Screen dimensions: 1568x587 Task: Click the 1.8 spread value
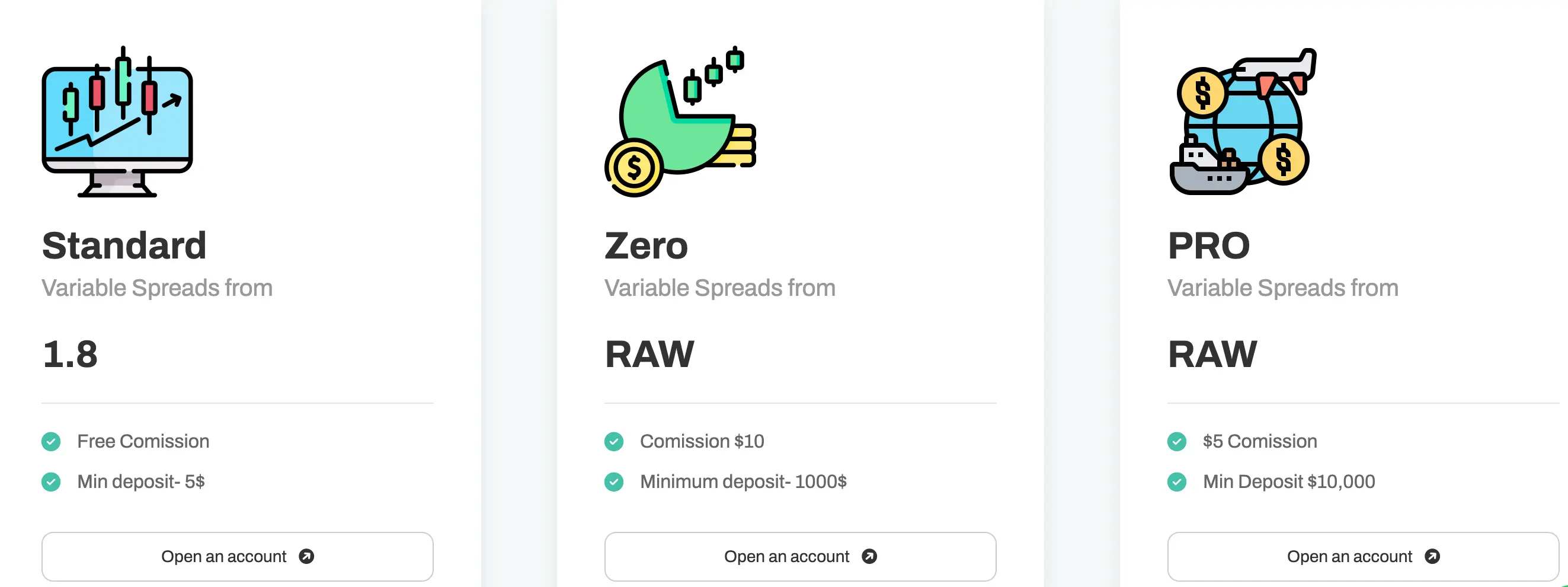70,355
